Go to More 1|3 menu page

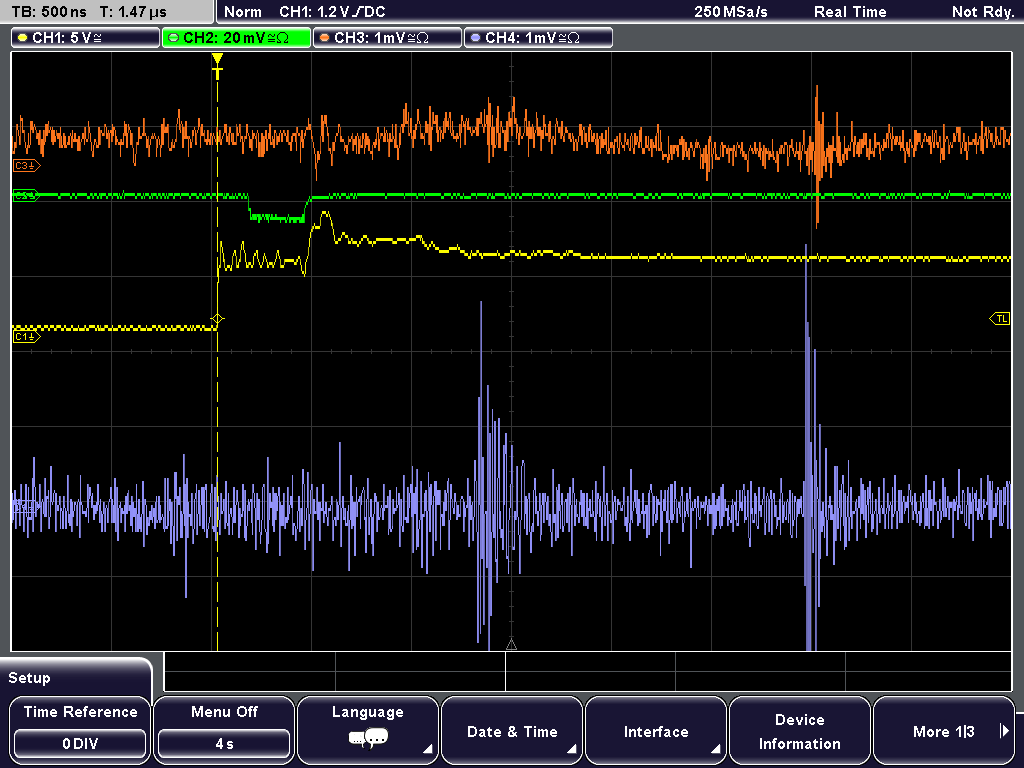[944, 730]
